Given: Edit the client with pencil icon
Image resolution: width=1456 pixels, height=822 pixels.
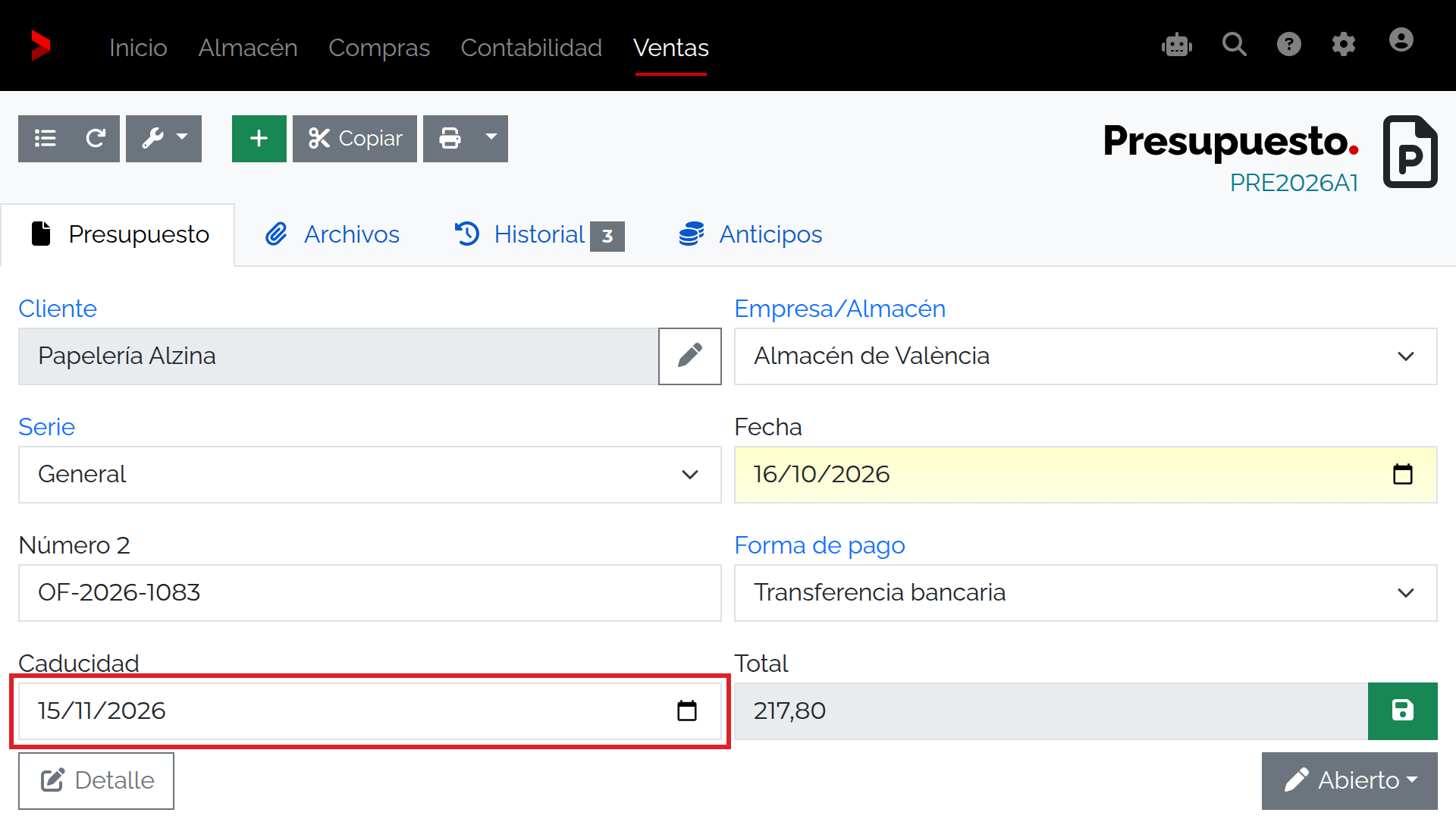Looking at the screenshot, I should click(x=690, y=356).
